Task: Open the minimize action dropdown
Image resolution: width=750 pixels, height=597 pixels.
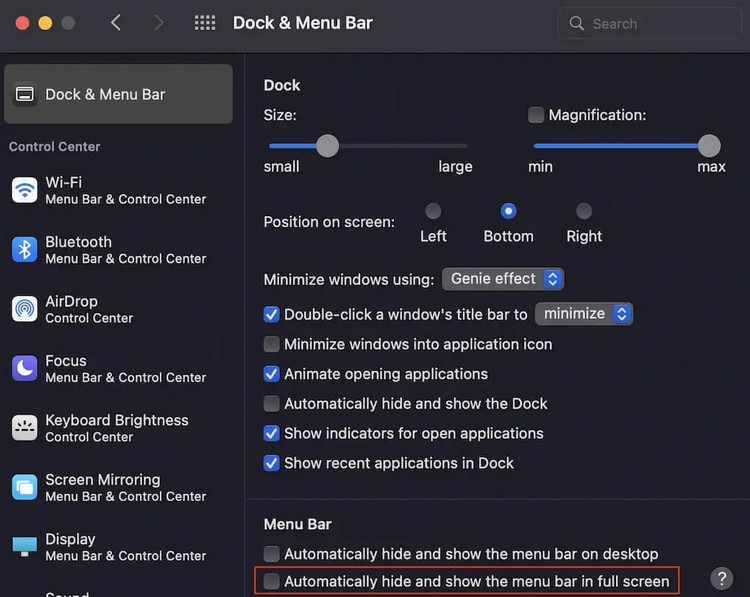Action: (584, 314)
